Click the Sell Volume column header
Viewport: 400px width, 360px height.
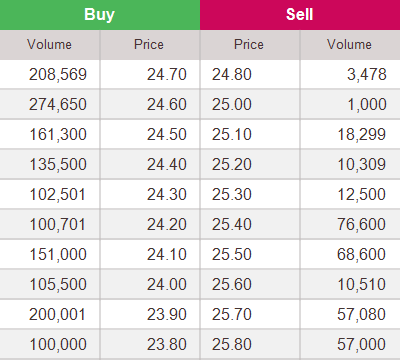[x=350, y=45]
